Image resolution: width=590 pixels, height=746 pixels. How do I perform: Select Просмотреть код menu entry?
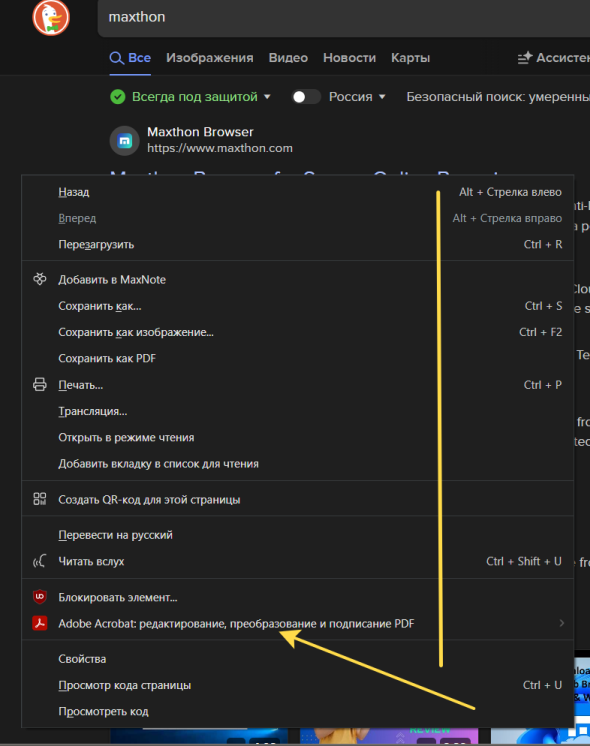pyautogui.click(x=297, y=711)
